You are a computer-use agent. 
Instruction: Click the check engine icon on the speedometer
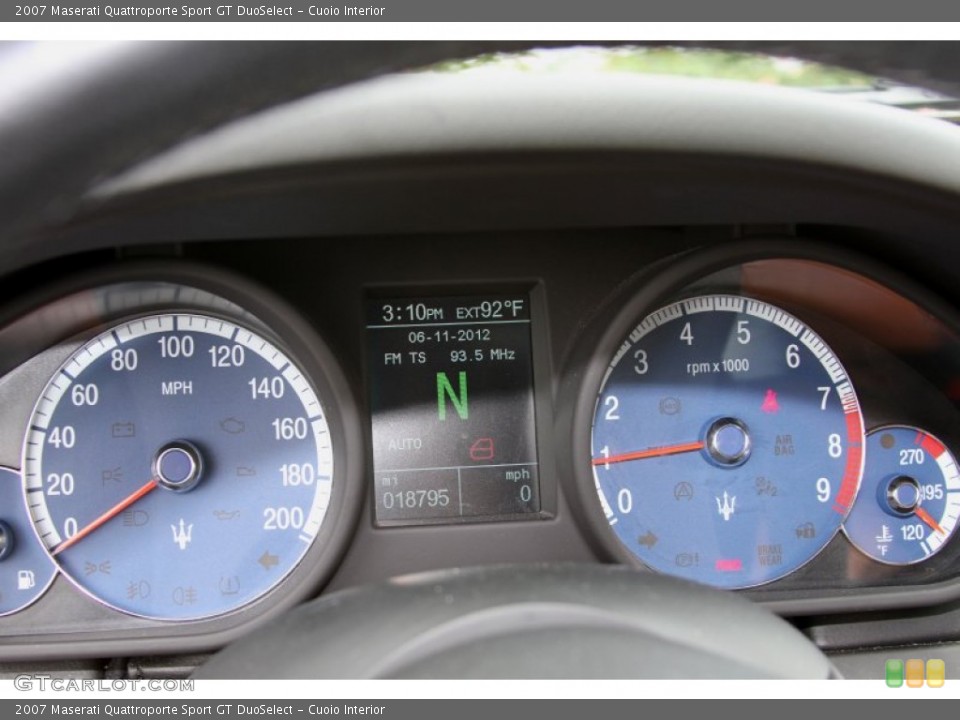click(x=233, y=425)
